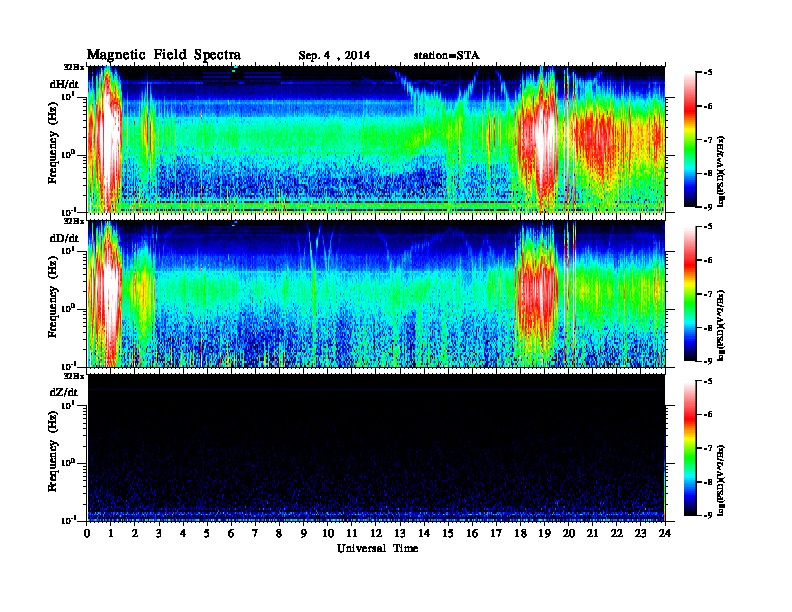Click hour label 14 on the time axis

pyautogui.click(x=424, y=533)
